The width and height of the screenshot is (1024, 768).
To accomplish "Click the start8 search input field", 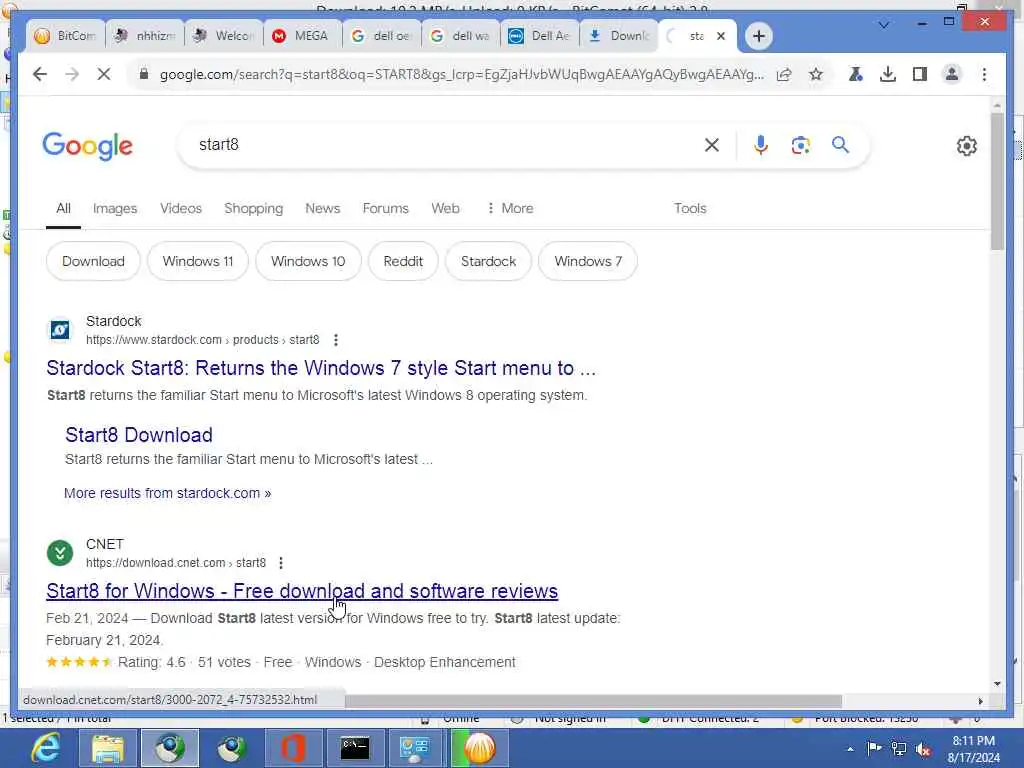I will click(x=444, y=145).
